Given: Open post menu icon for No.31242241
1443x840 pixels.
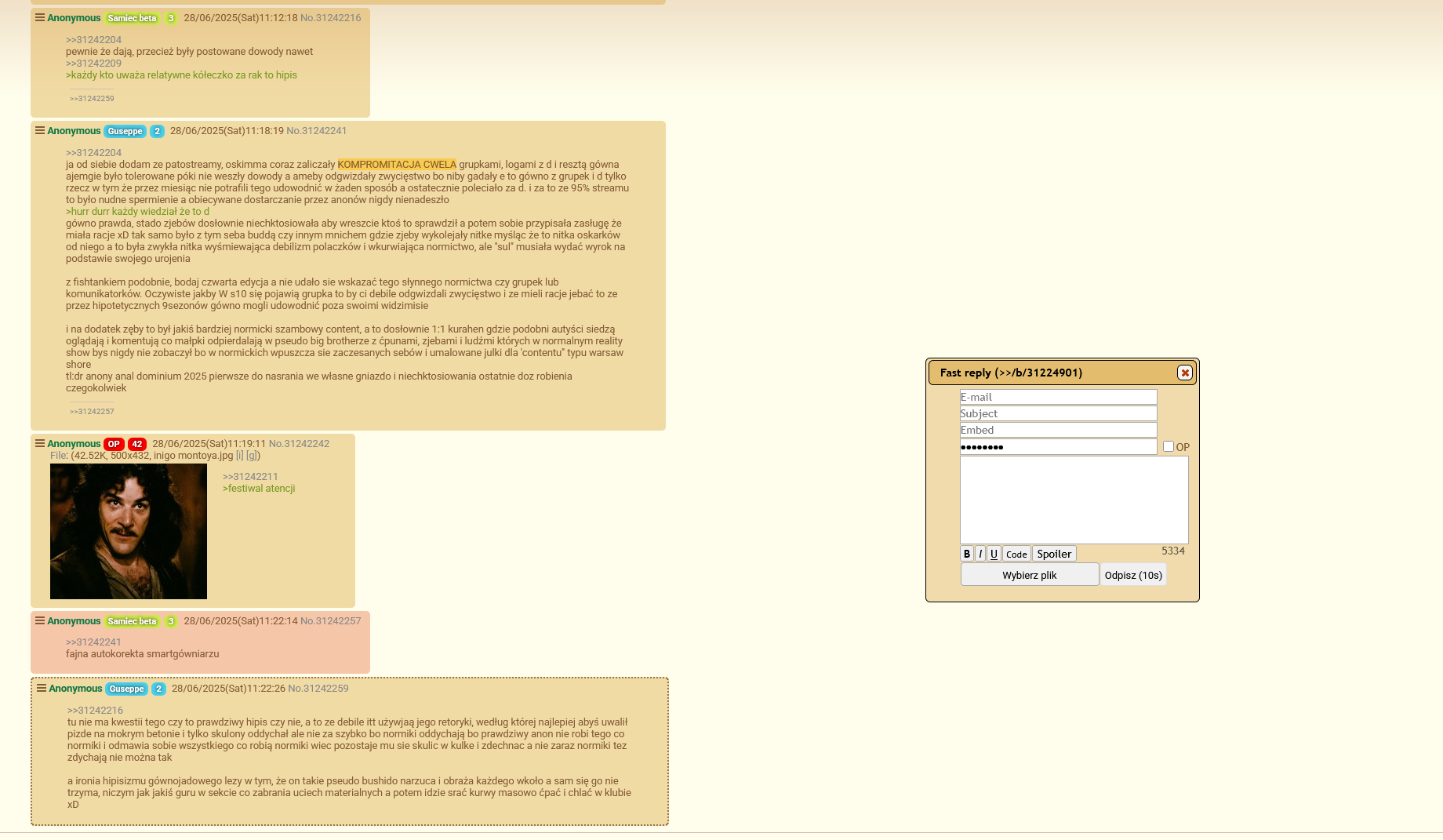Looking at the screenshot, I should pos(40,131).
